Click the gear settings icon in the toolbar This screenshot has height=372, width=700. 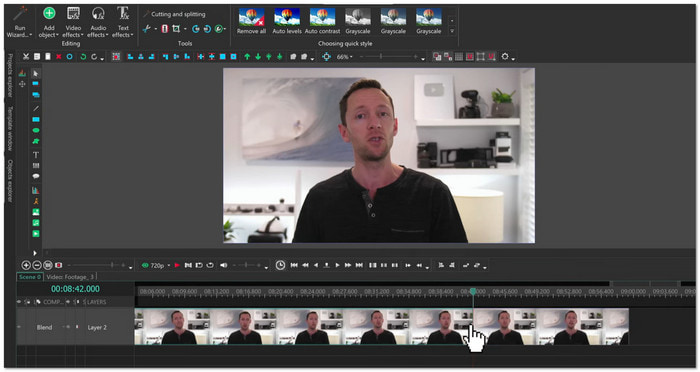coord(505,57)
